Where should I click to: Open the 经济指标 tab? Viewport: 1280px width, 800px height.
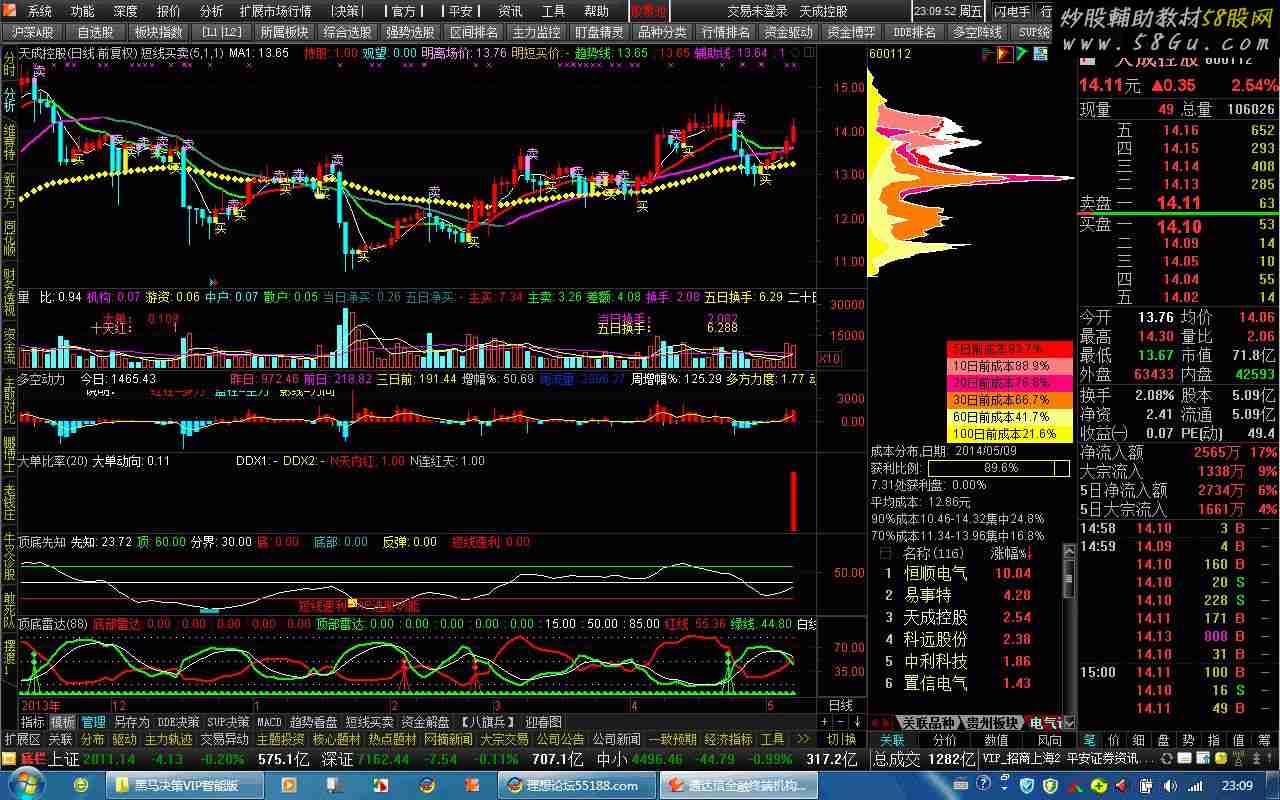728,740
